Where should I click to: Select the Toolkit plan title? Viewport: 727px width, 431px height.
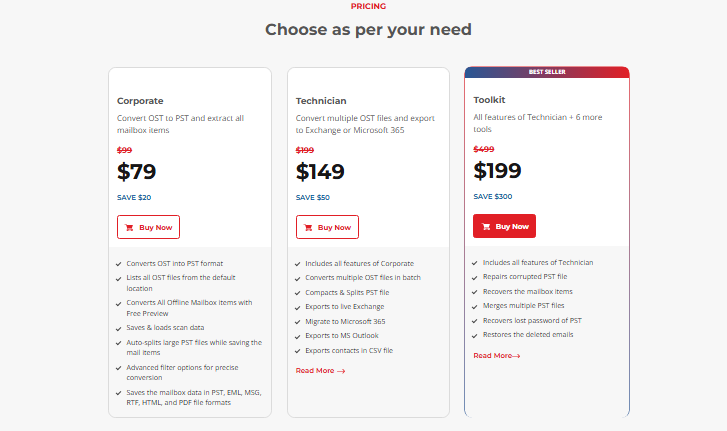click(491, 100)
